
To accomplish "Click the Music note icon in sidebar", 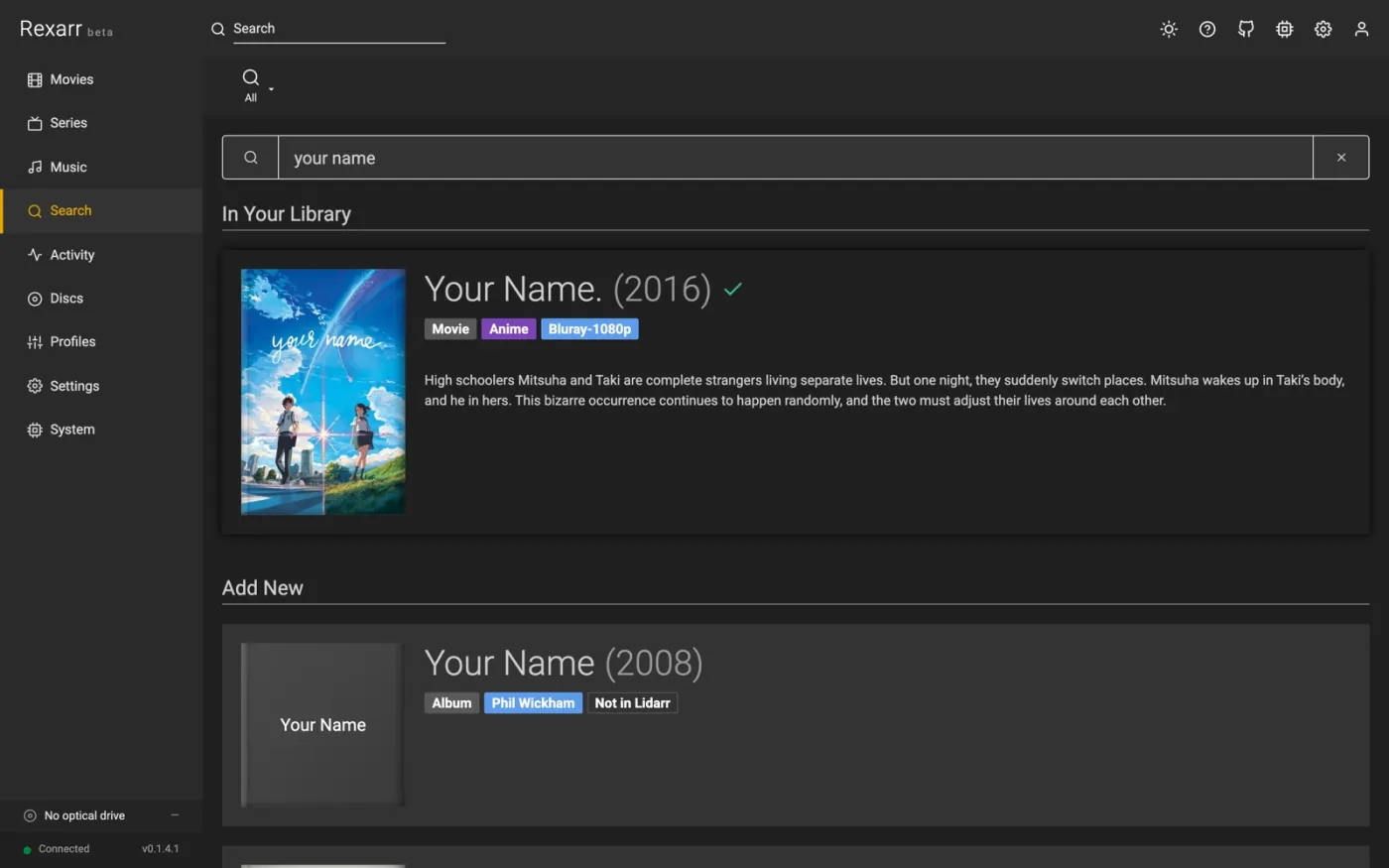I will pos(35,168).
